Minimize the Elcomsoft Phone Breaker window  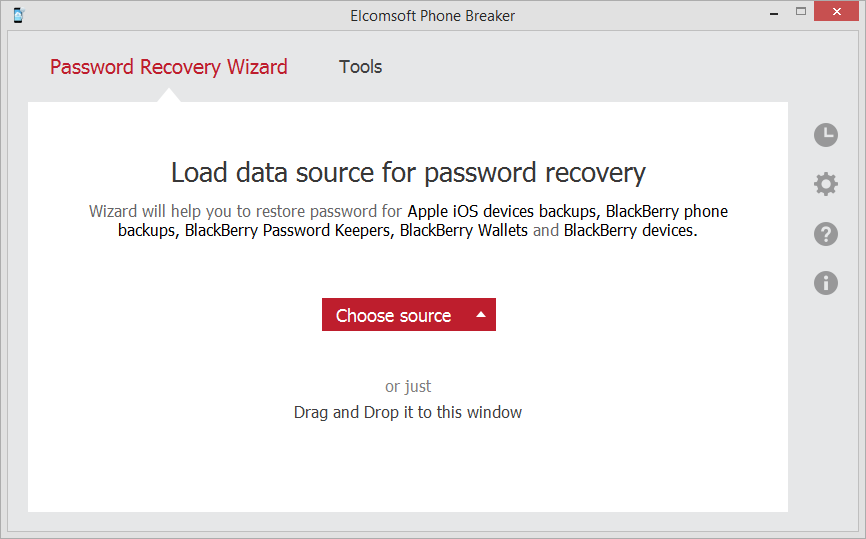tap(774, 13)
